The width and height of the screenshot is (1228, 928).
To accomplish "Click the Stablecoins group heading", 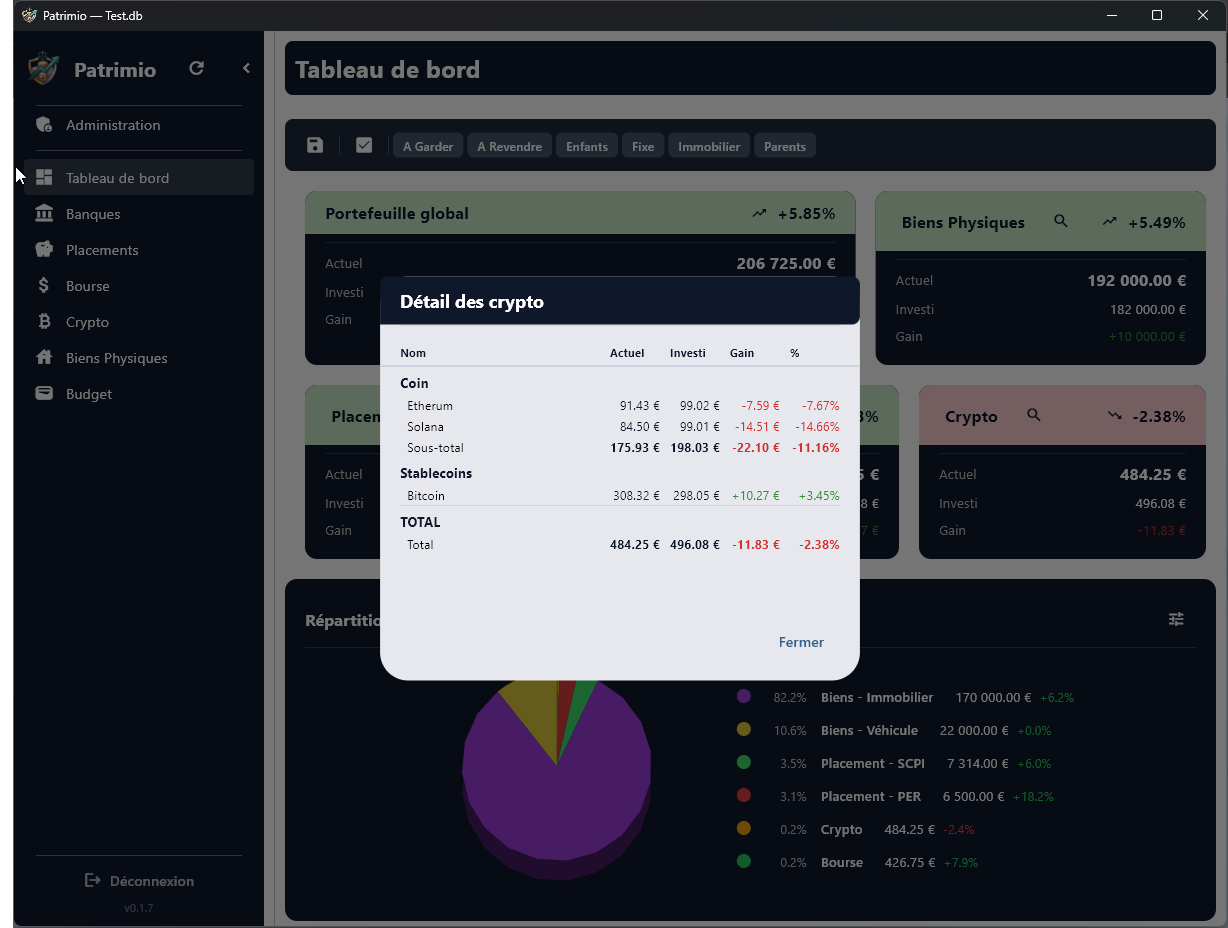I will click(436, 473).
